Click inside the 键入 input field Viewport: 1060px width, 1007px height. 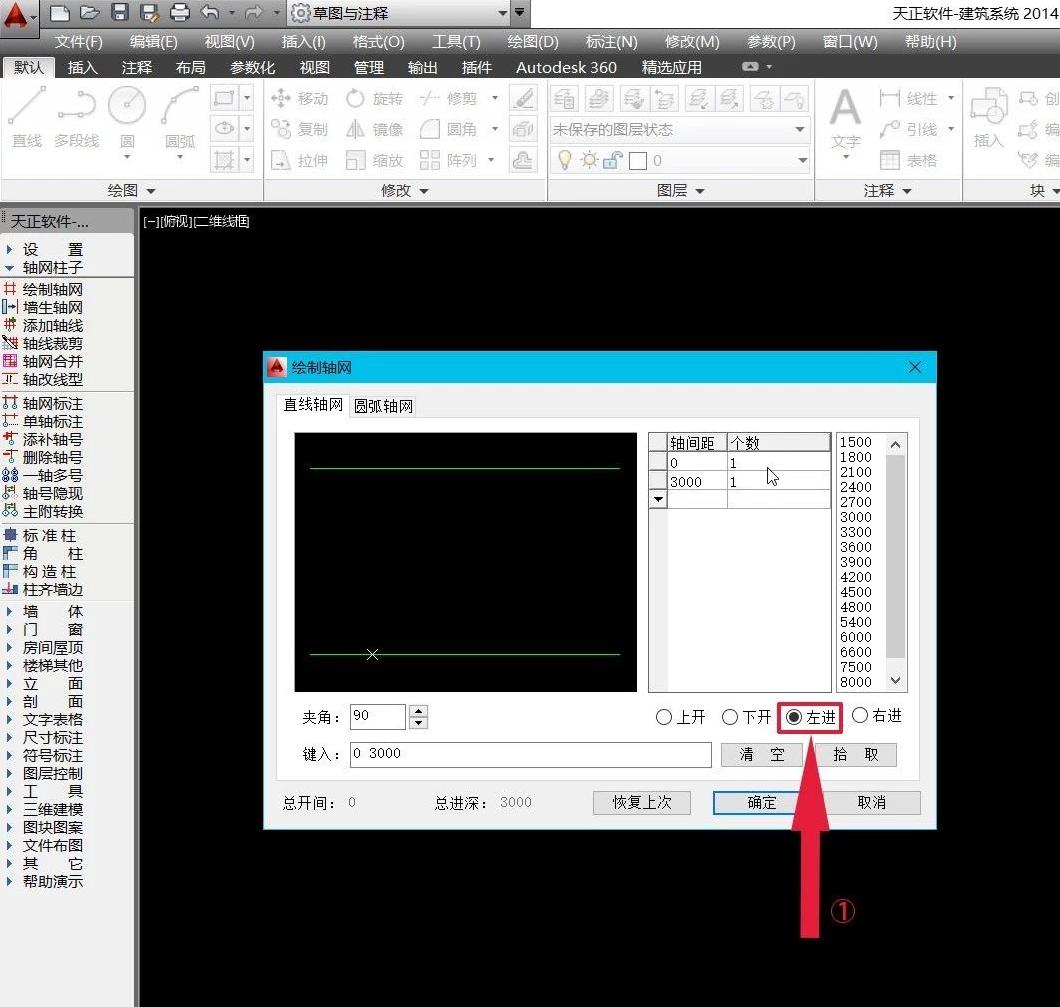coord(530,753)
